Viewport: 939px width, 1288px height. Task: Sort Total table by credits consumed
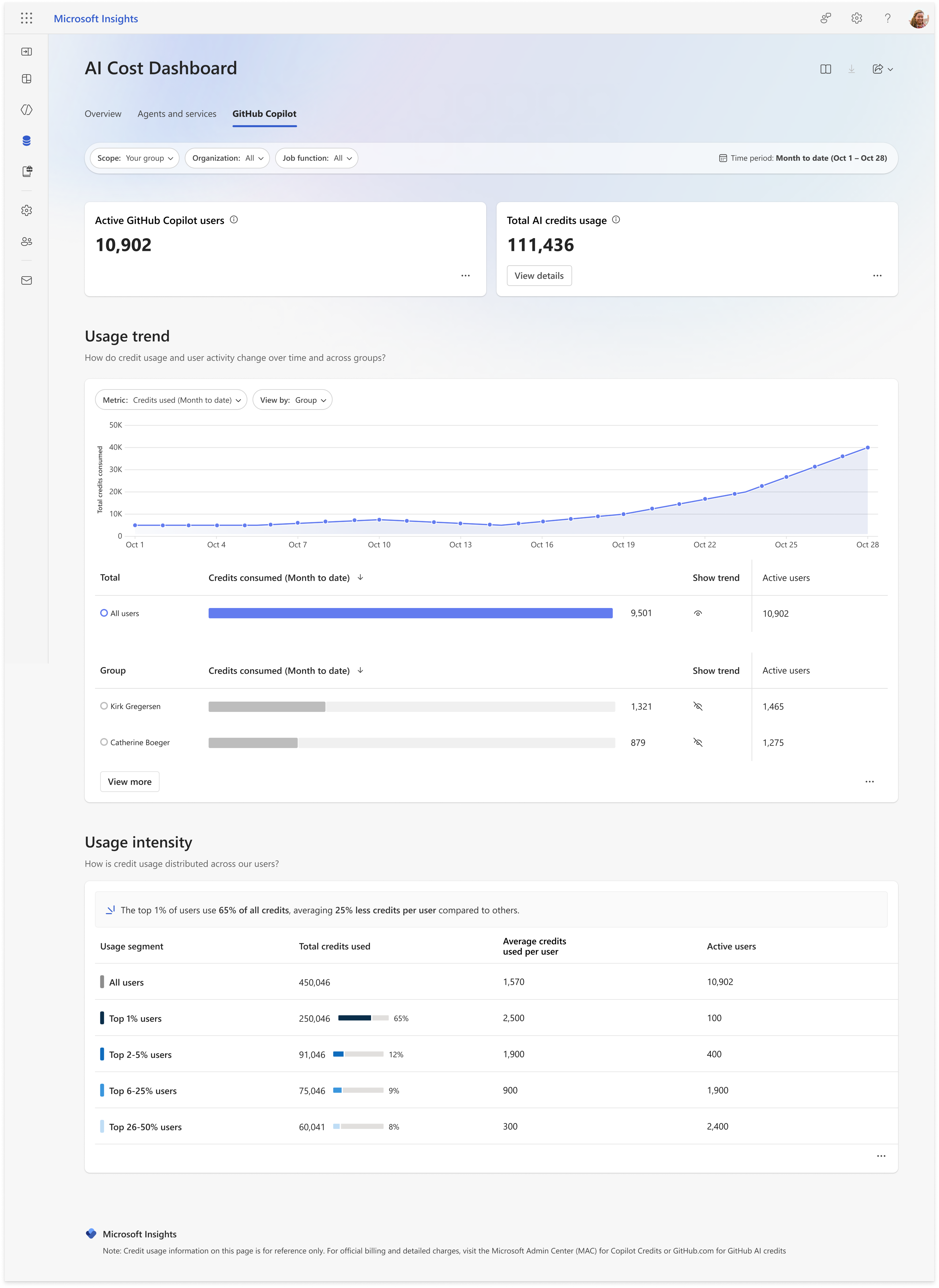(360, 578)
